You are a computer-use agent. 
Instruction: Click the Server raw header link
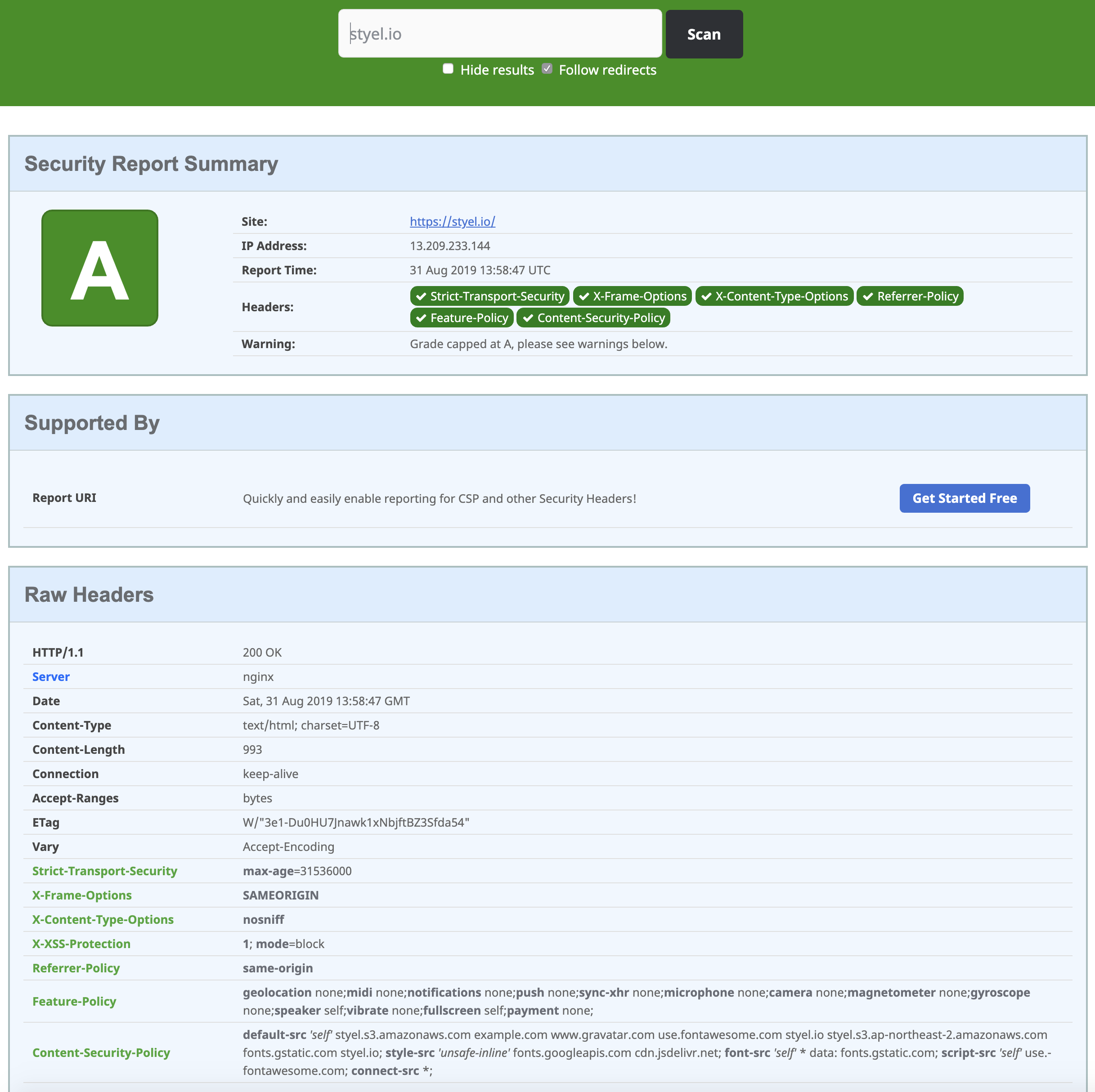(51, 676)
